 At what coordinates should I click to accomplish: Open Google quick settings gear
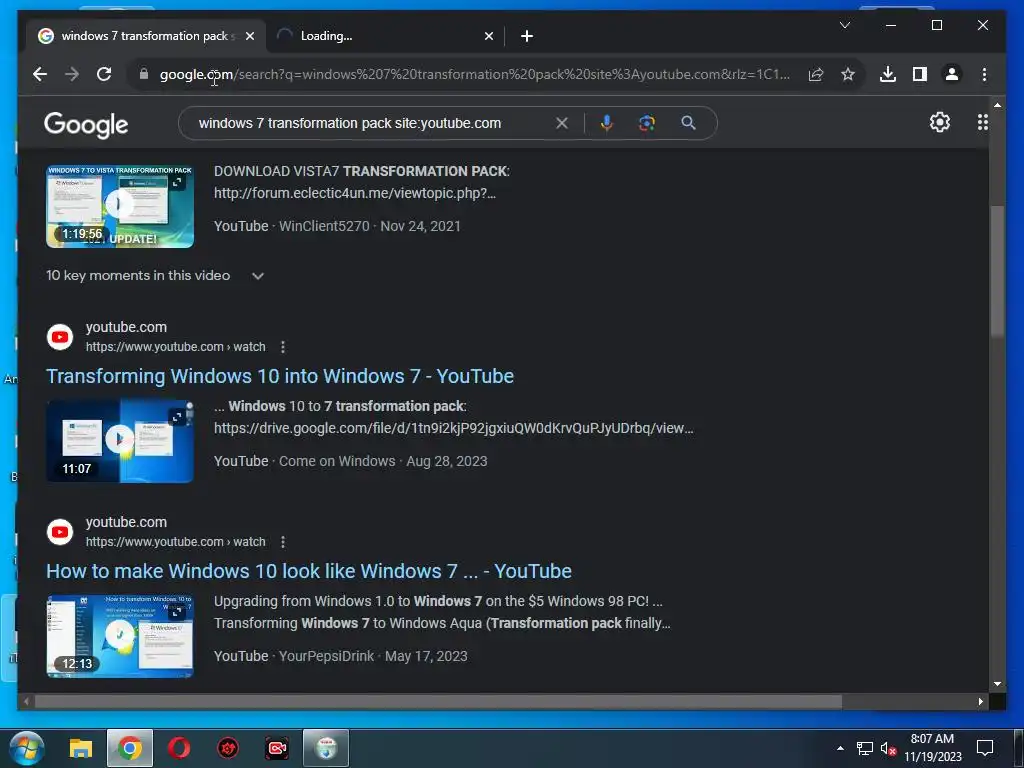point(940,122)
